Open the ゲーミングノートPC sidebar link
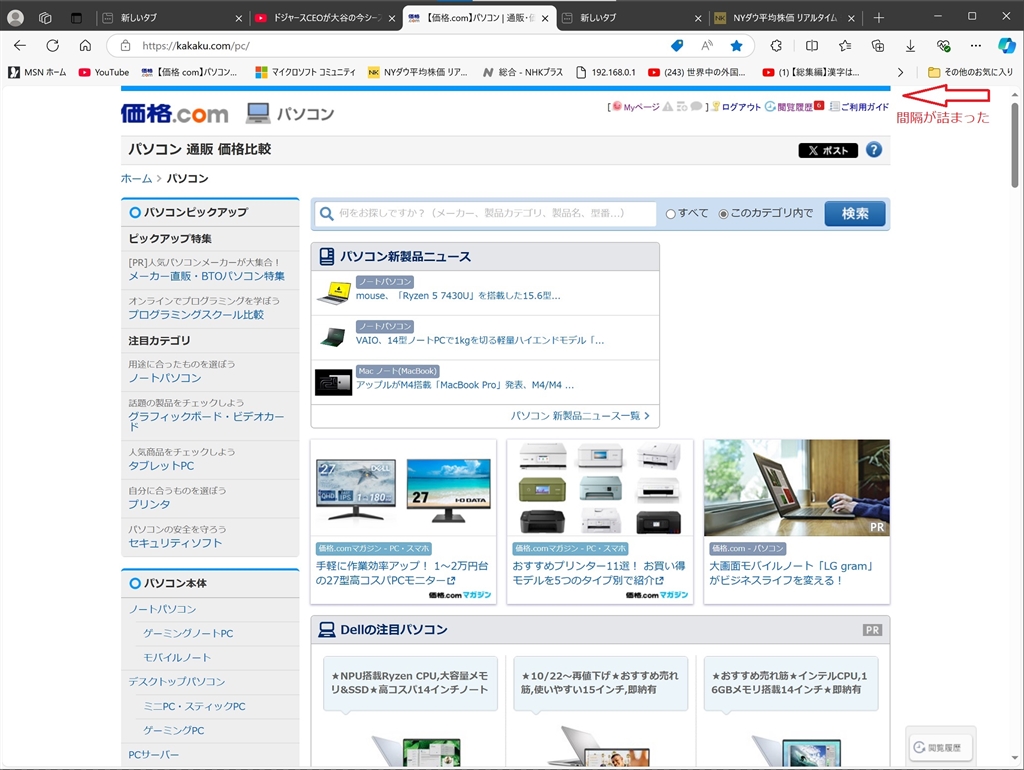This screenshot has height=770, width=1024. pos(188,633)
